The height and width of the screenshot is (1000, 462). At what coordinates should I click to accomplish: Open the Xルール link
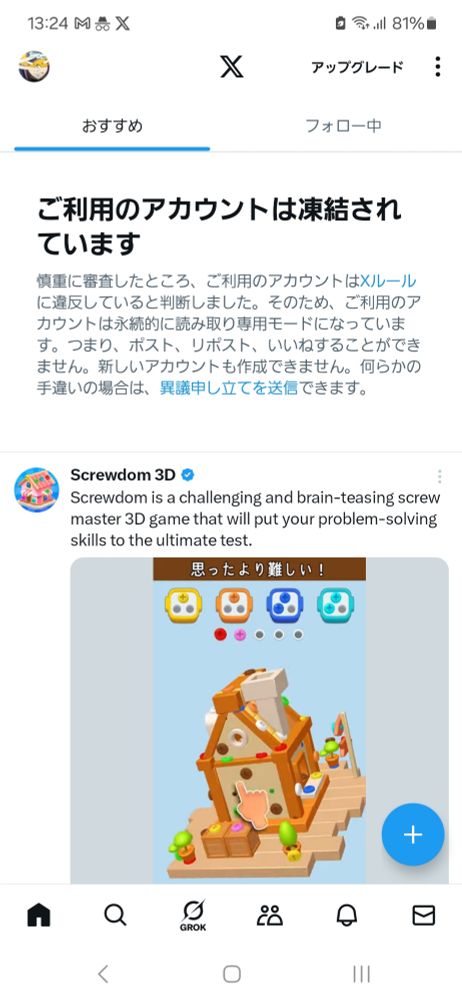(x=388, y=280)
